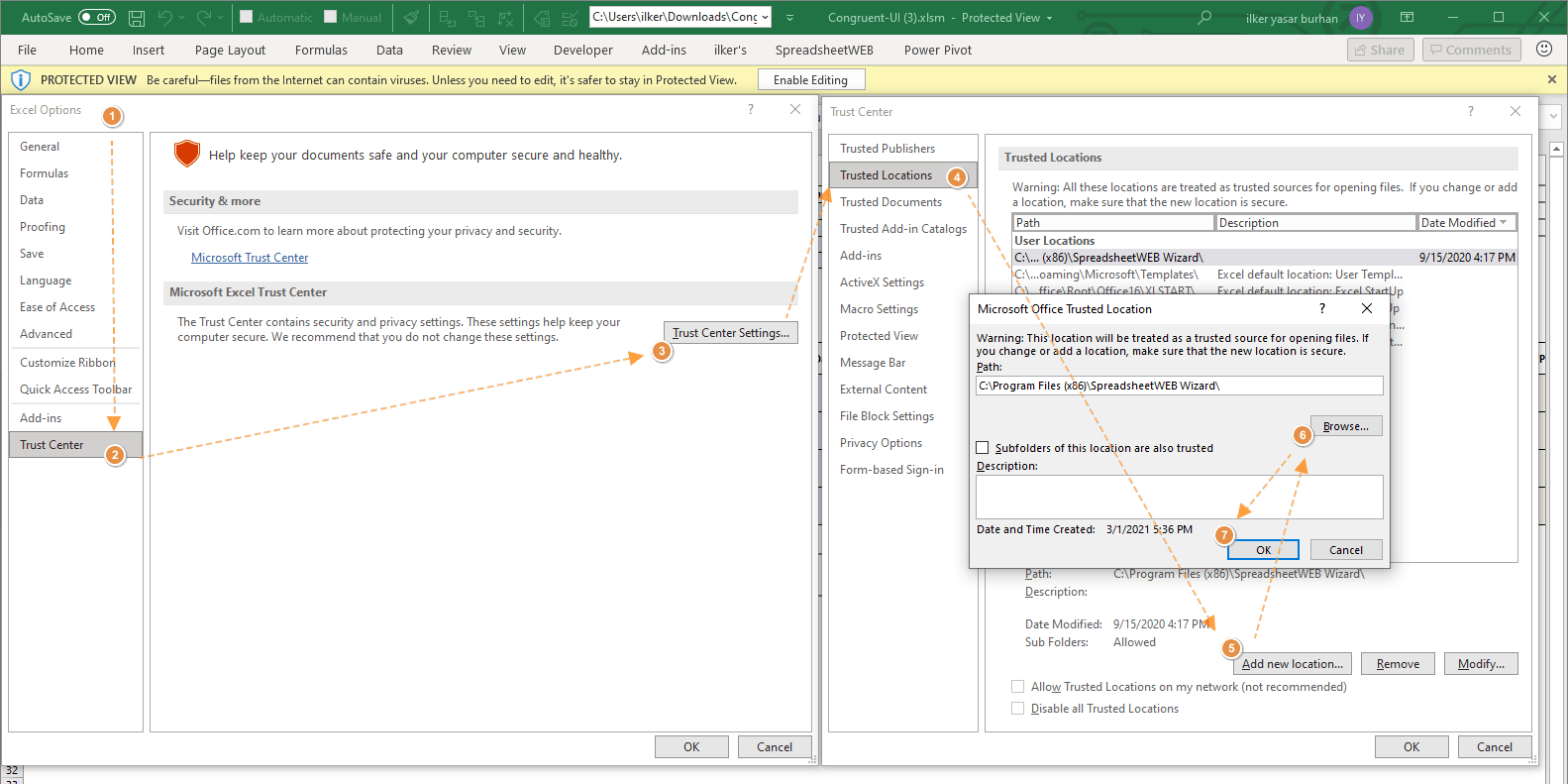1568x784 pixels.
Task: Select Macro Settings category
Action: point(903,309)
